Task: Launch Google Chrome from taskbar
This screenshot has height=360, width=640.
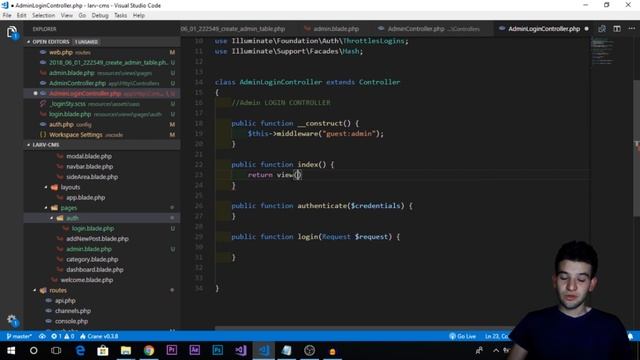Action: [x=149, y=351]
